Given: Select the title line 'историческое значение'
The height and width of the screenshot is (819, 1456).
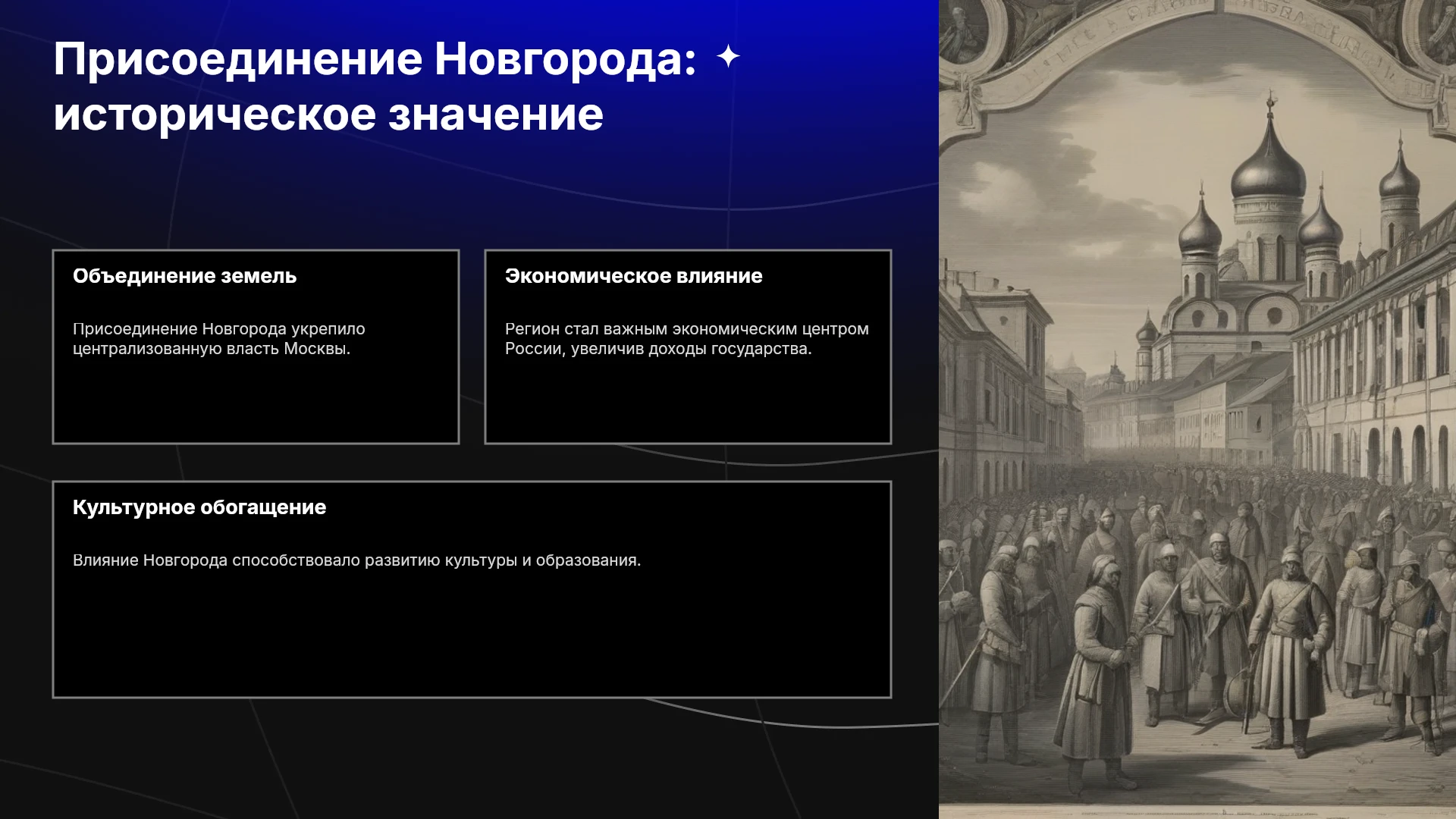Looking at the screenshot, I should click(328, 115).
